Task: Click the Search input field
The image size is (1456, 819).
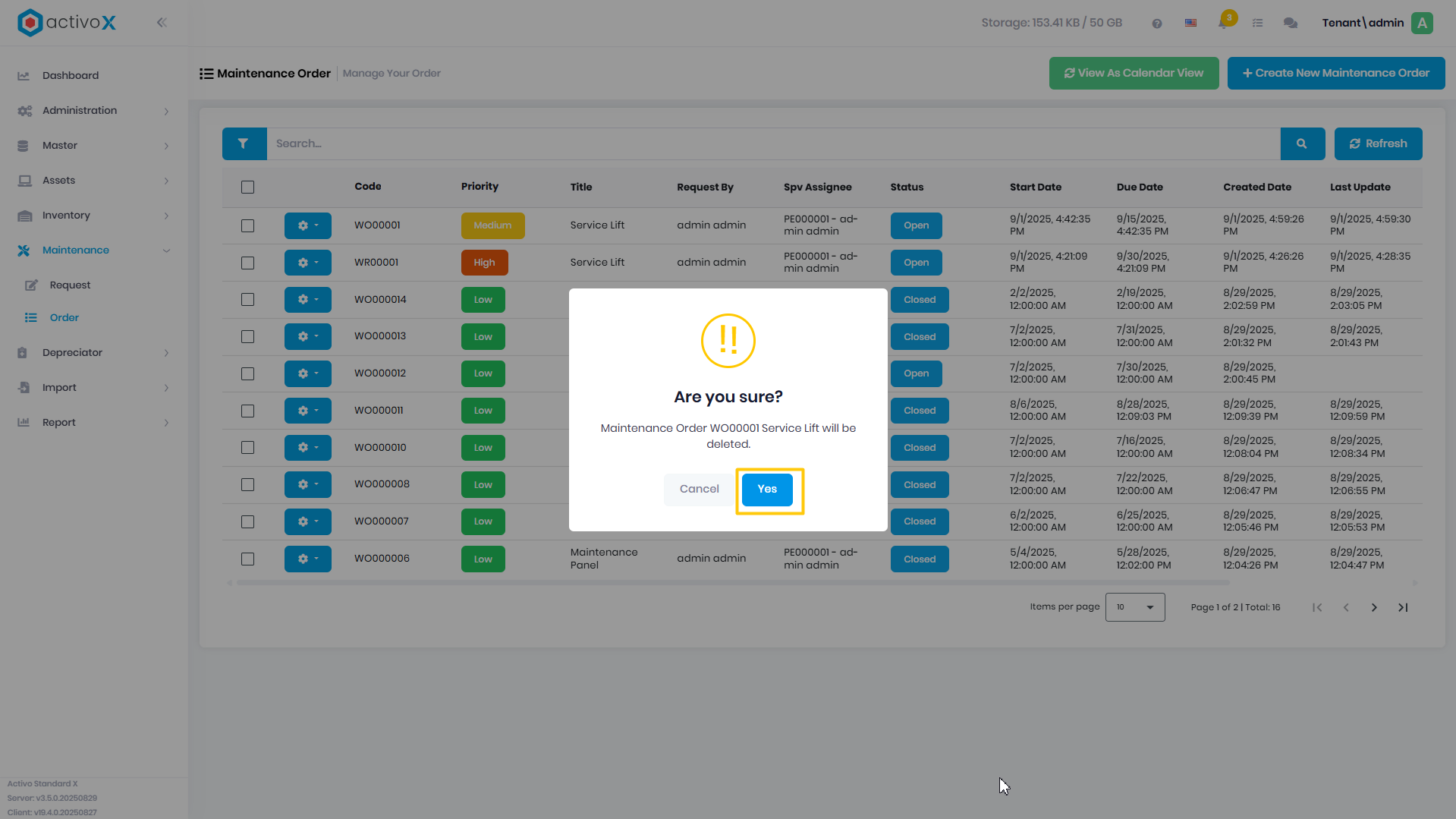Action: point(773,143)
